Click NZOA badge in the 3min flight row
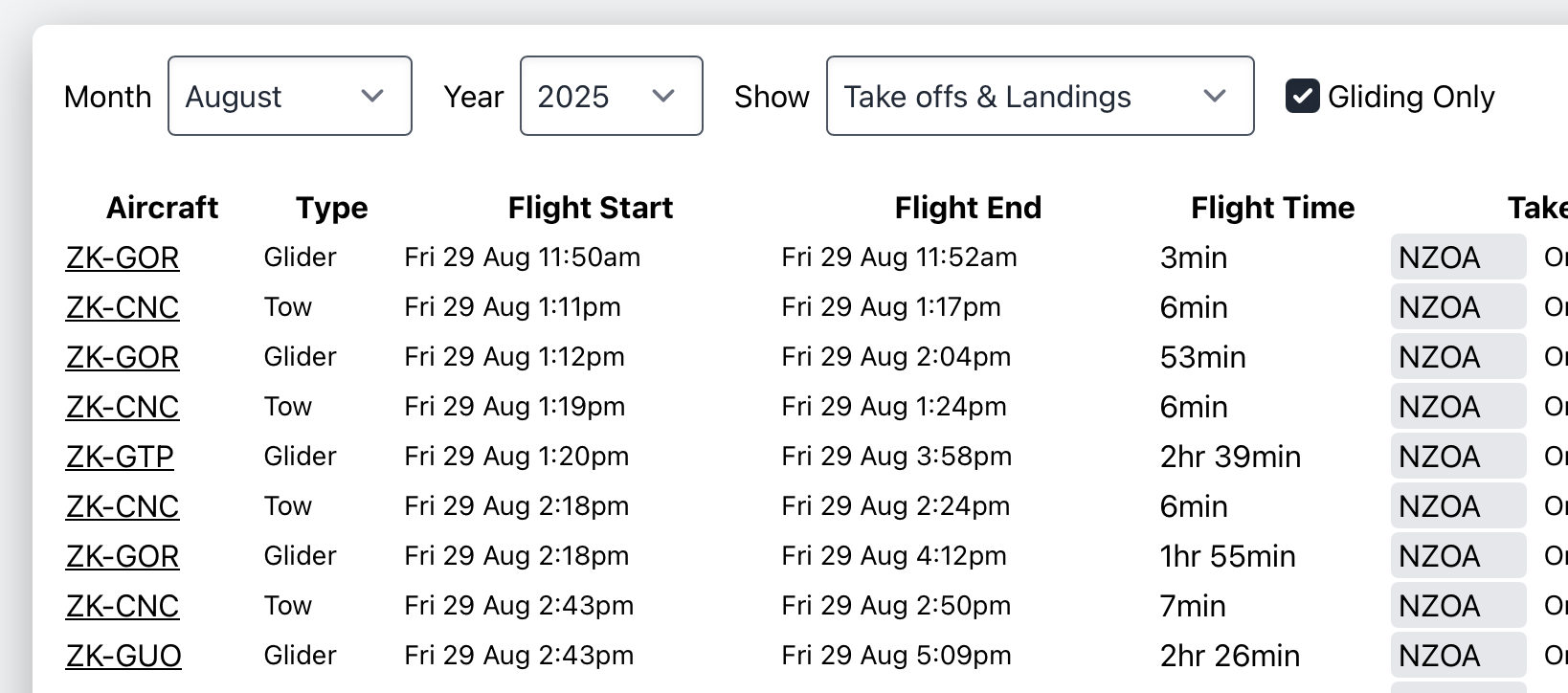This screenshot has height=693, width=1568. click(x=1457, y=257)
